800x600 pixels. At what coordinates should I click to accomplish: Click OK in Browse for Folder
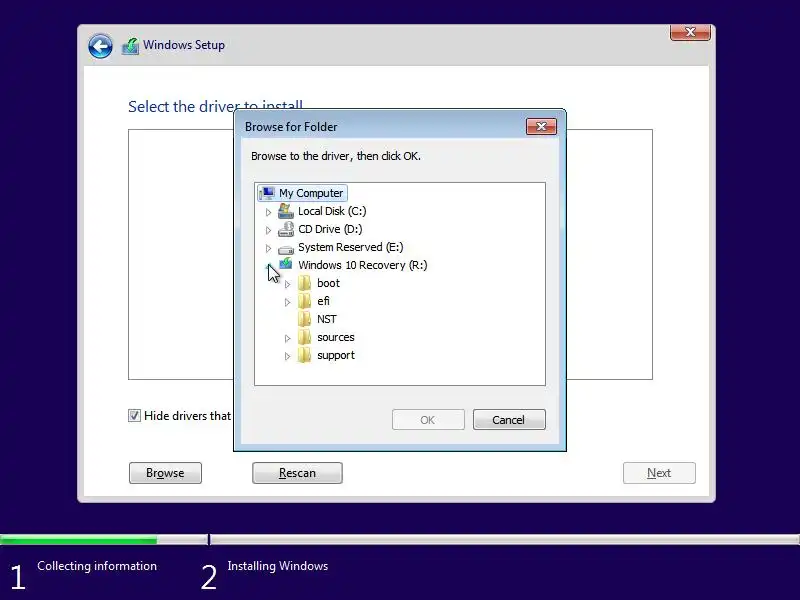428,419
